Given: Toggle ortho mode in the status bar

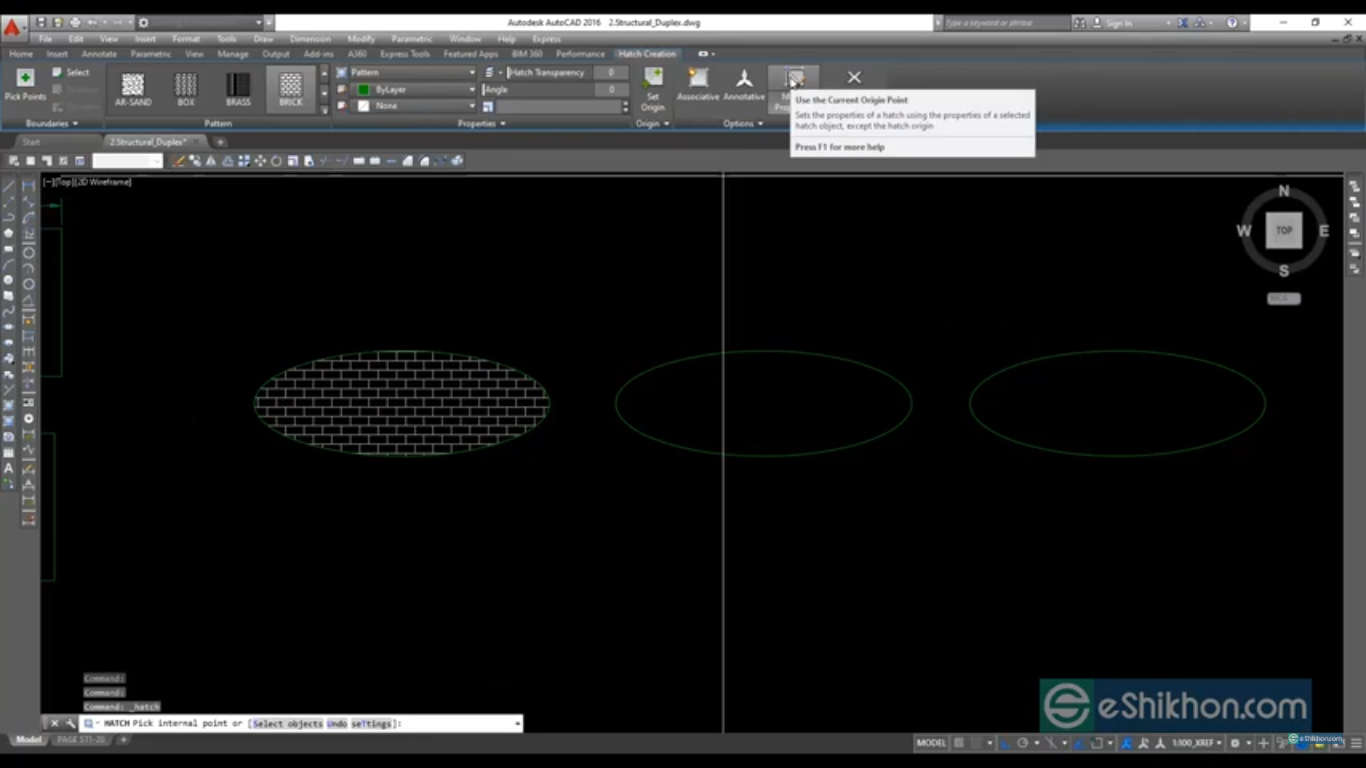Looking at the screenshot, I should (1003, 743).
